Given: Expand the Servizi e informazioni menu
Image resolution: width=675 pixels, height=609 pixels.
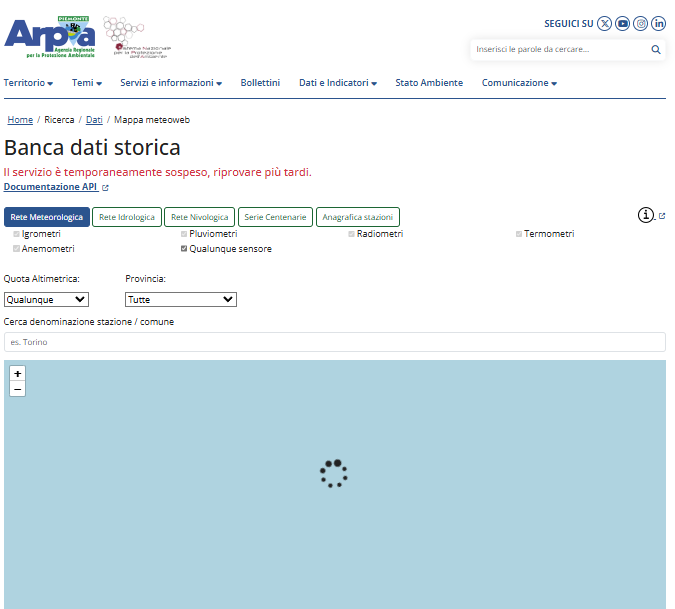Looking at the screenshot, I should coord(171,83).
